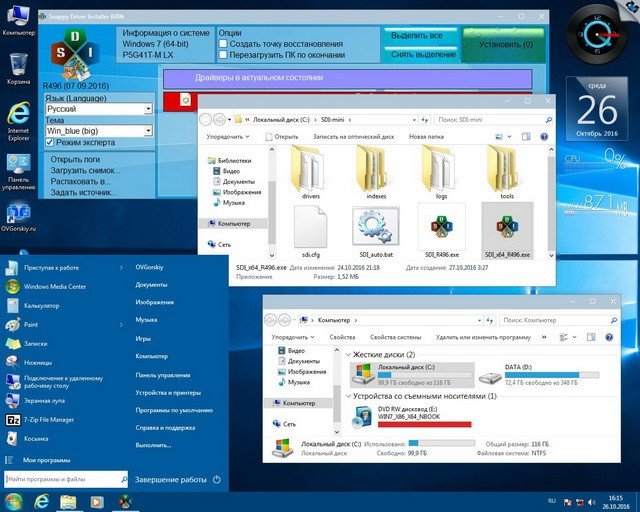Image resolution: width=640 pixels, height=512 pixels.
Task: Click the Computer window search box
Action: pyautogui.click(x=558, y=320)
